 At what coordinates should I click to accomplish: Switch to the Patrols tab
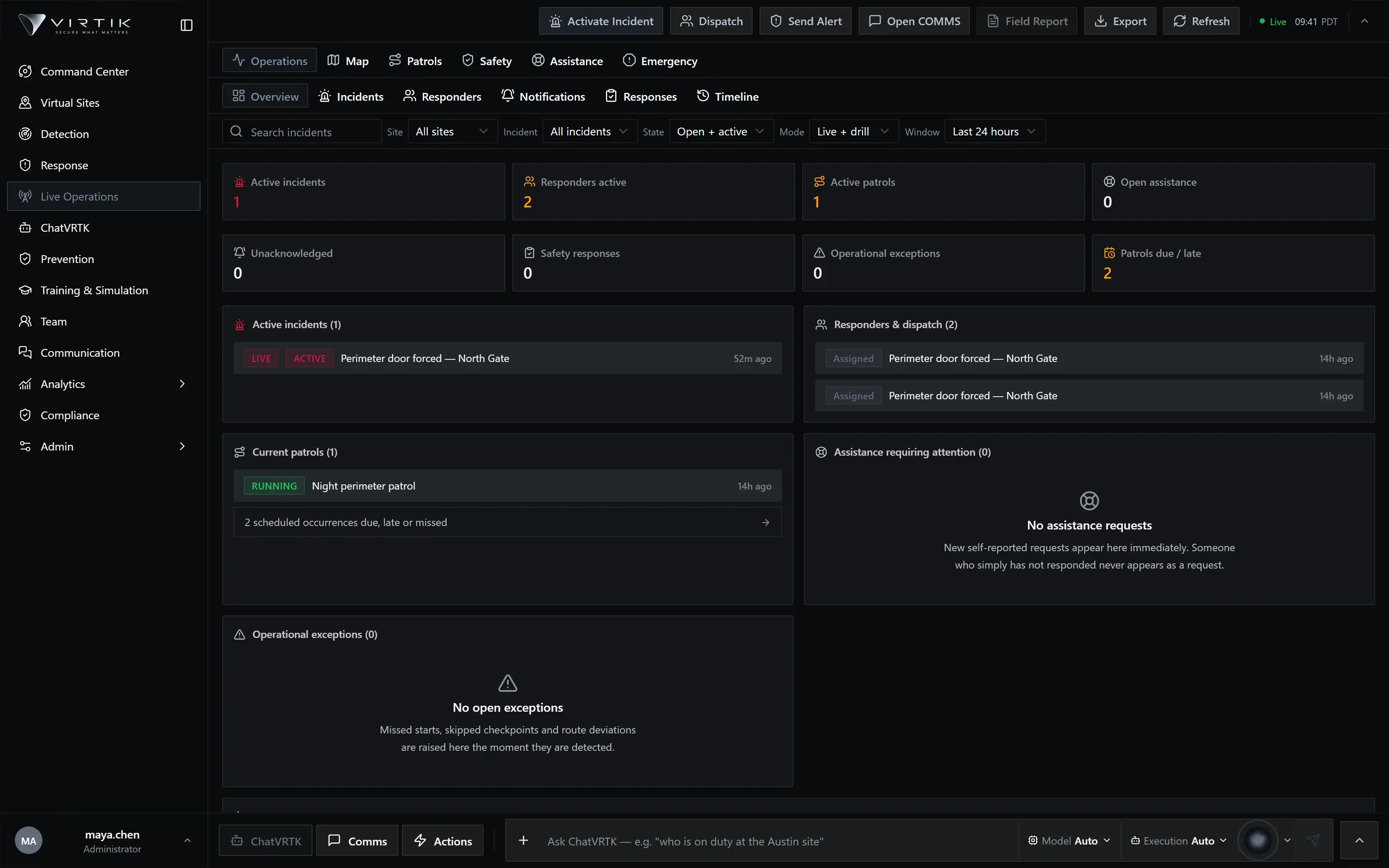[x=415, y=61]
